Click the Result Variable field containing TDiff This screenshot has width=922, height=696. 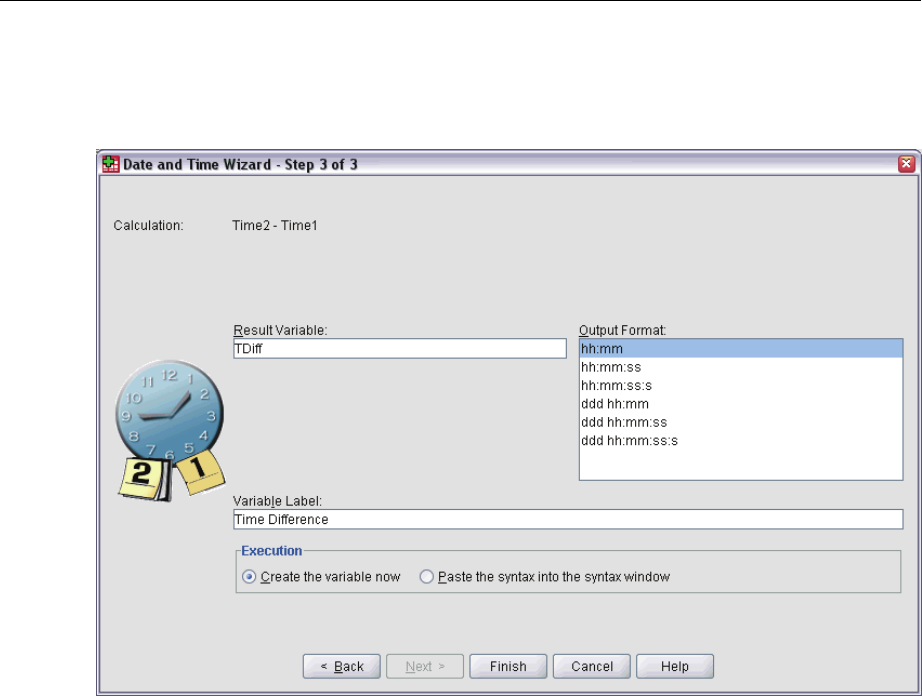(x=400, y=349)
